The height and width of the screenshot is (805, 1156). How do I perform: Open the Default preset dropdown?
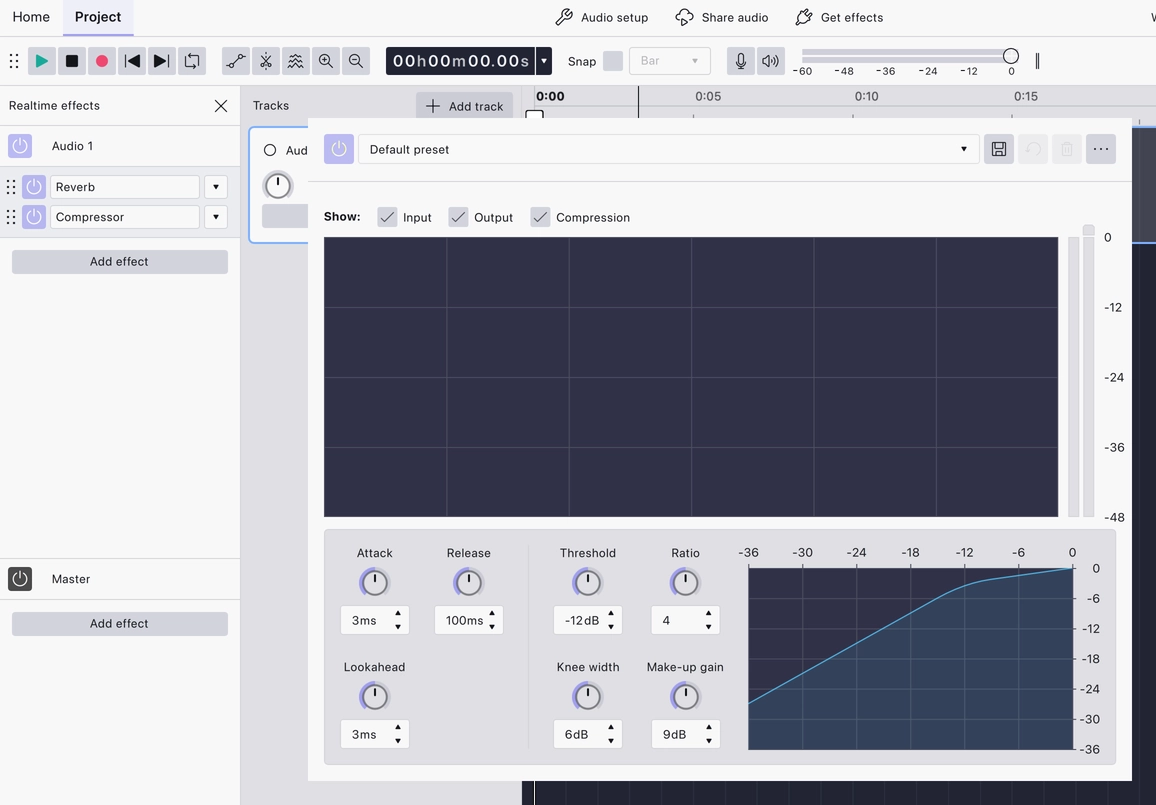(x=669, y=150)
